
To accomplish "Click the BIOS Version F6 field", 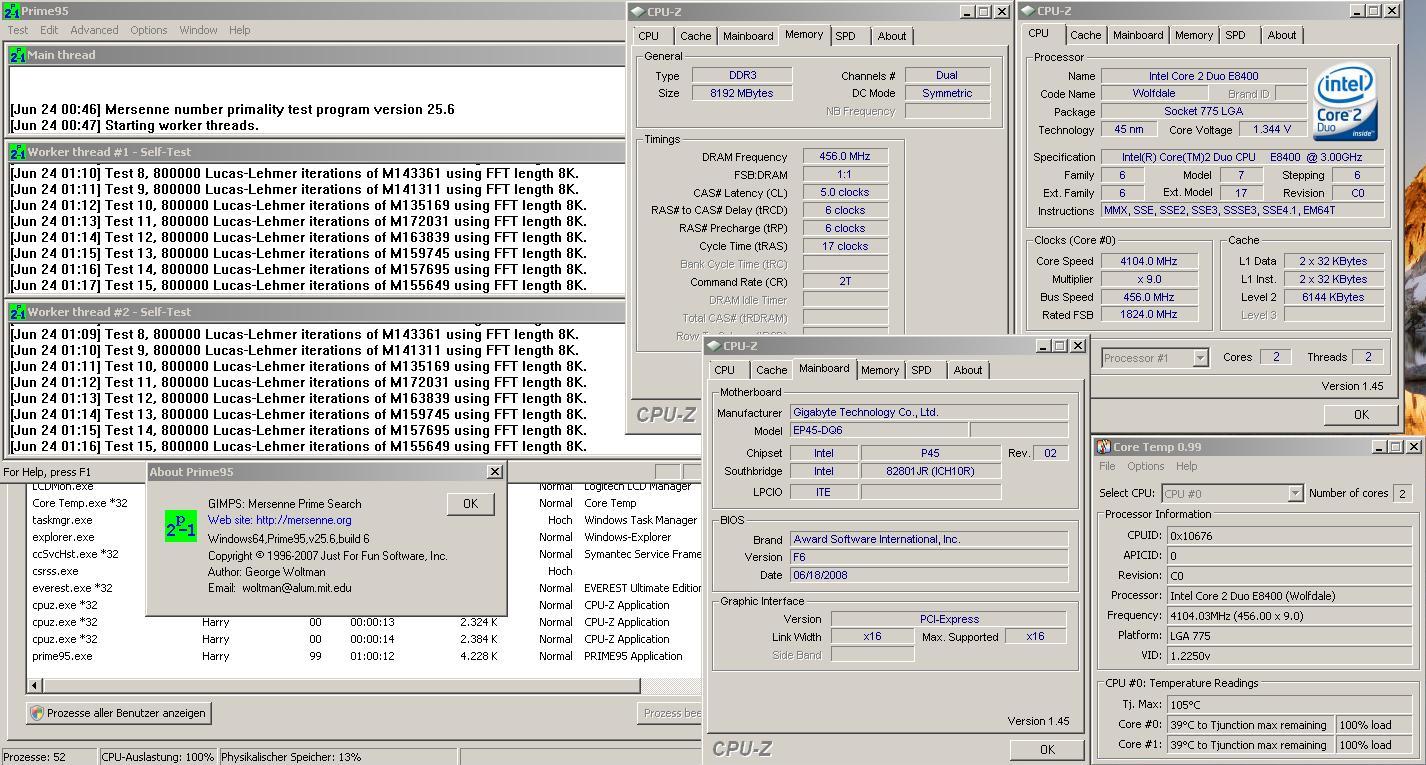I will (x=929, y=557).
